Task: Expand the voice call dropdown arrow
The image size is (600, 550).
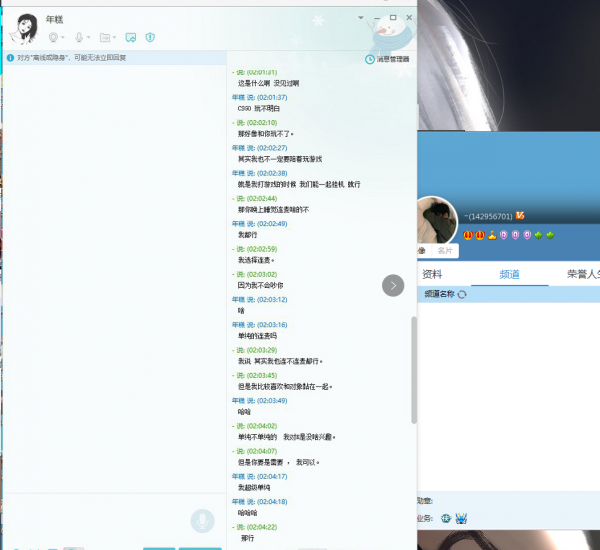Action: 91,38
